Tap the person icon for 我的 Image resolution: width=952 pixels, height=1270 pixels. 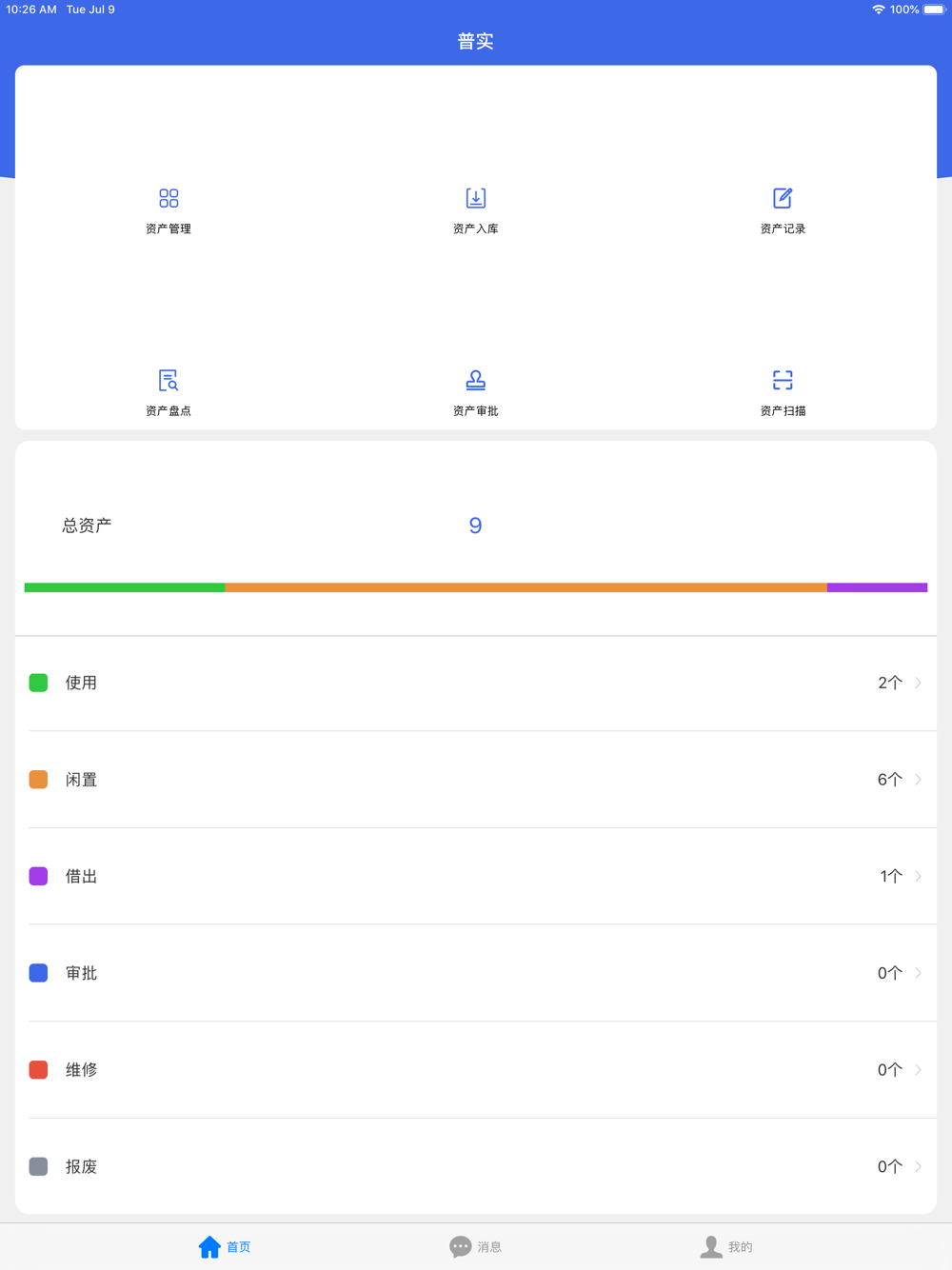(711, 1246)
